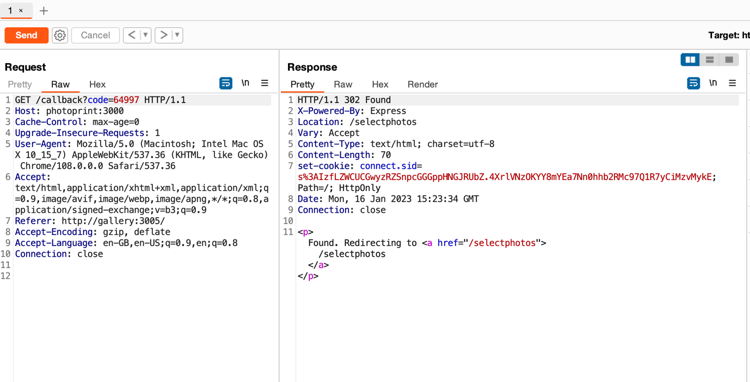Click Location: /selectphotos response header
Viewport: 750px width, 382px height.
(x=357, y=122)
